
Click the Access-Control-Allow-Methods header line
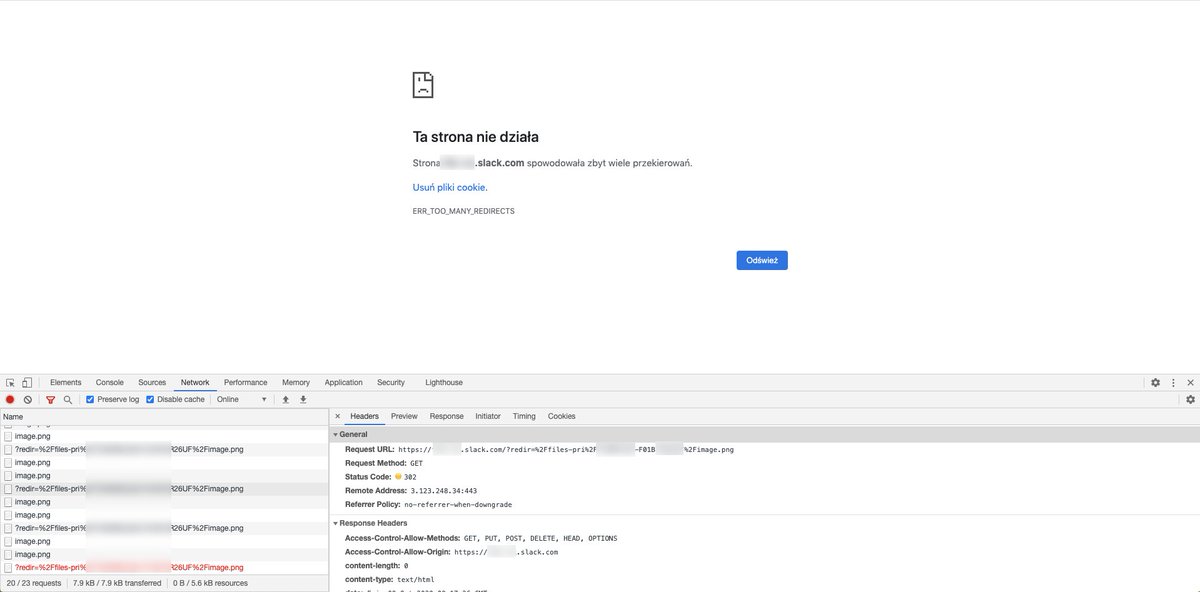click(x=481, y=538)
